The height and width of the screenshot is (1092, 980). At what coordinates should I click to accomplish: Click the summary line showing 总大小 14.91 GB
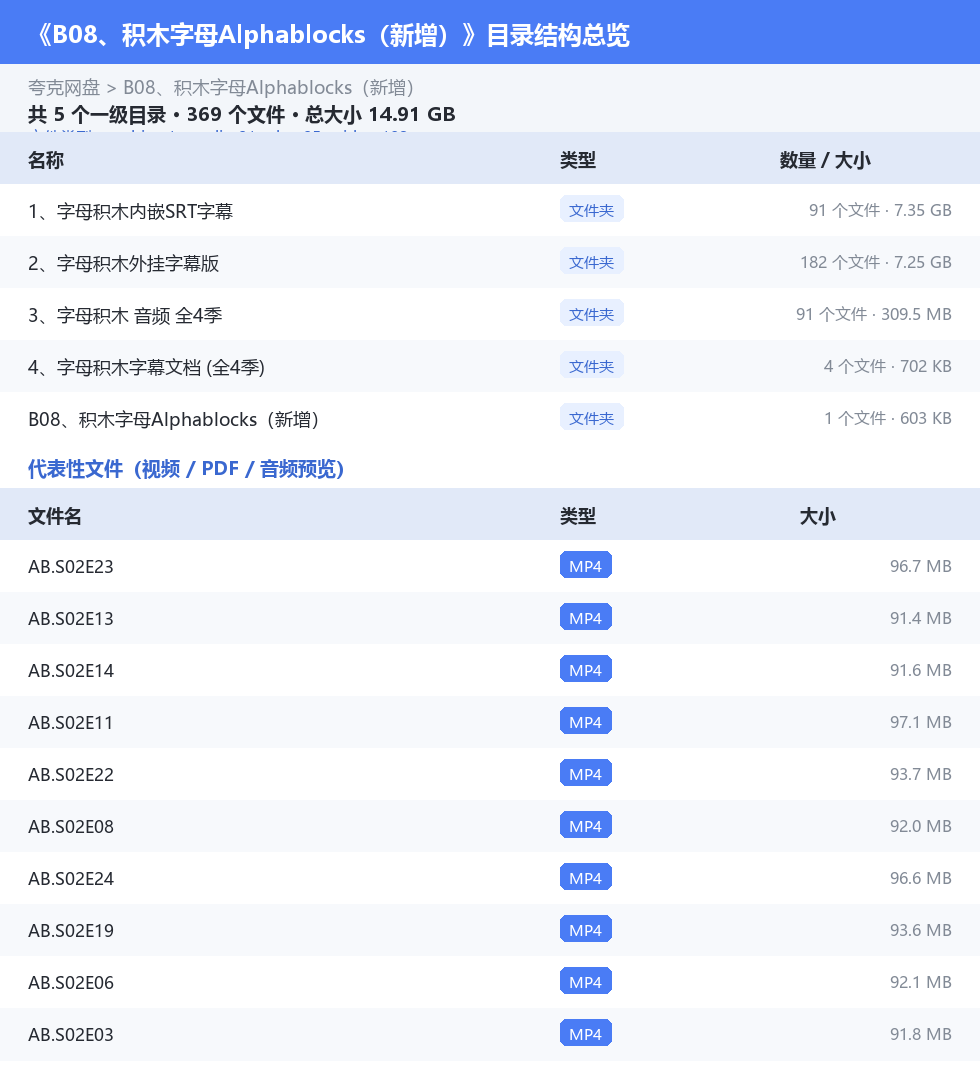[242, 114]
